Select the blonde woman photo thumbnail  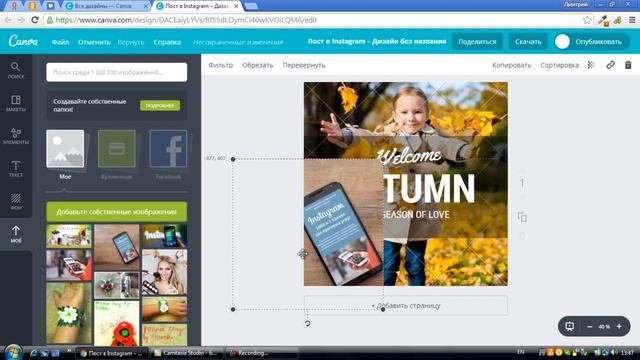pyautogui.click(x=164, y=272)
